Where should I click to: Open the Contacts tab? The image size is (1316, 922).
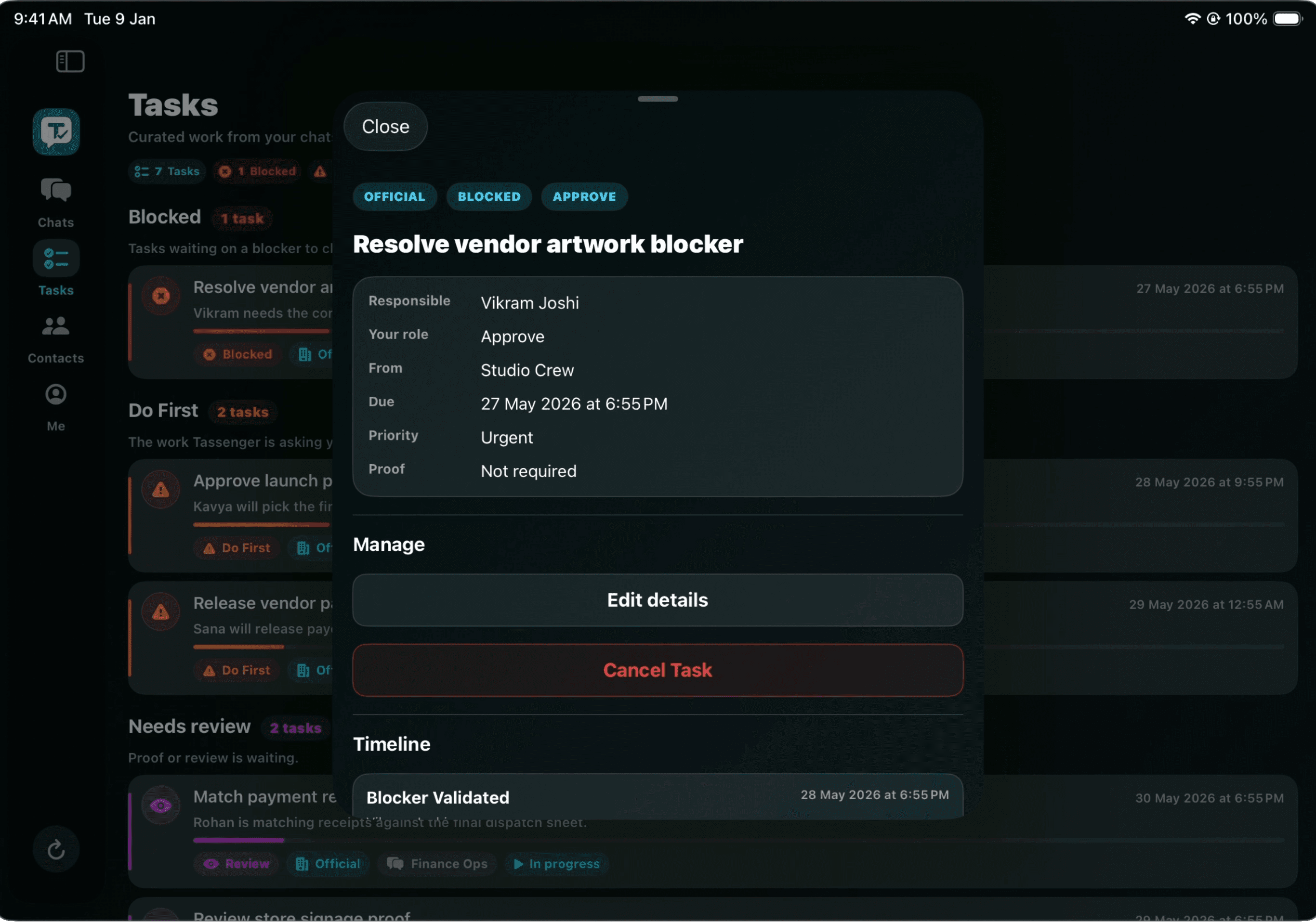(x=55, y=340)
